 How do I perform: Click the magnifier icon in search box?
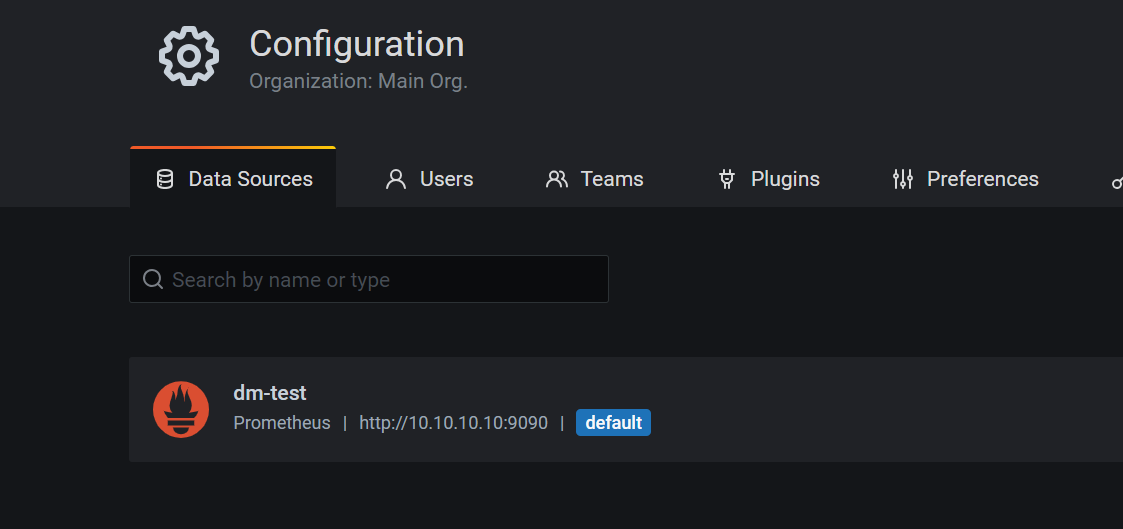[x=153, y=278]
